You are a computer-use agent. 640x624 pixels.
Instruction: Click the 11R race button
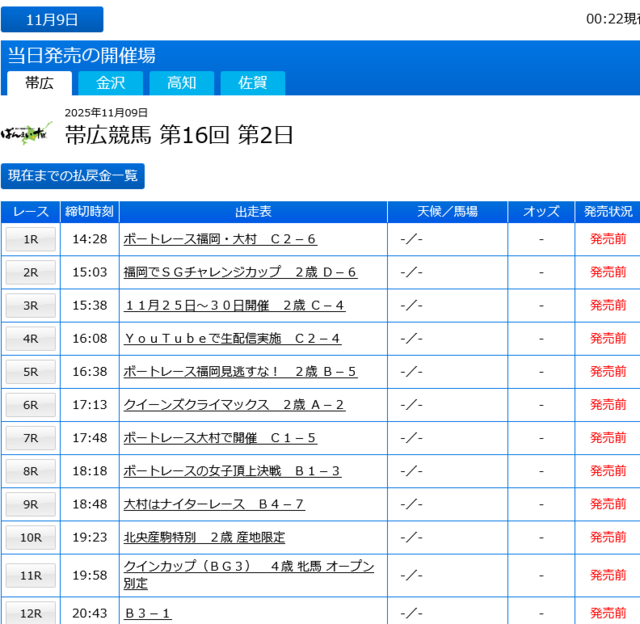click(31, 575)
